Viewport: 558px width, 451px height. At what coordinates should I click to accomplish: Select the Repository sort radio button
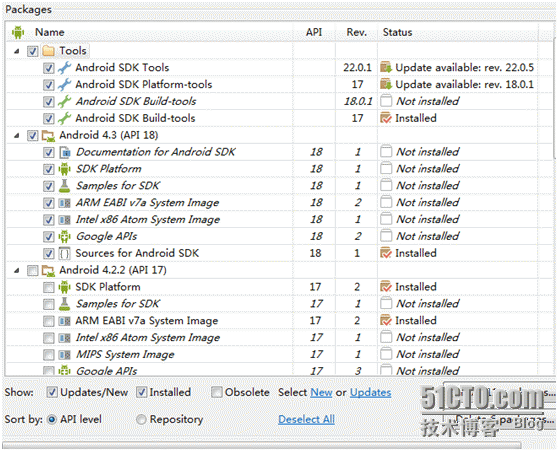pos(141,420)
